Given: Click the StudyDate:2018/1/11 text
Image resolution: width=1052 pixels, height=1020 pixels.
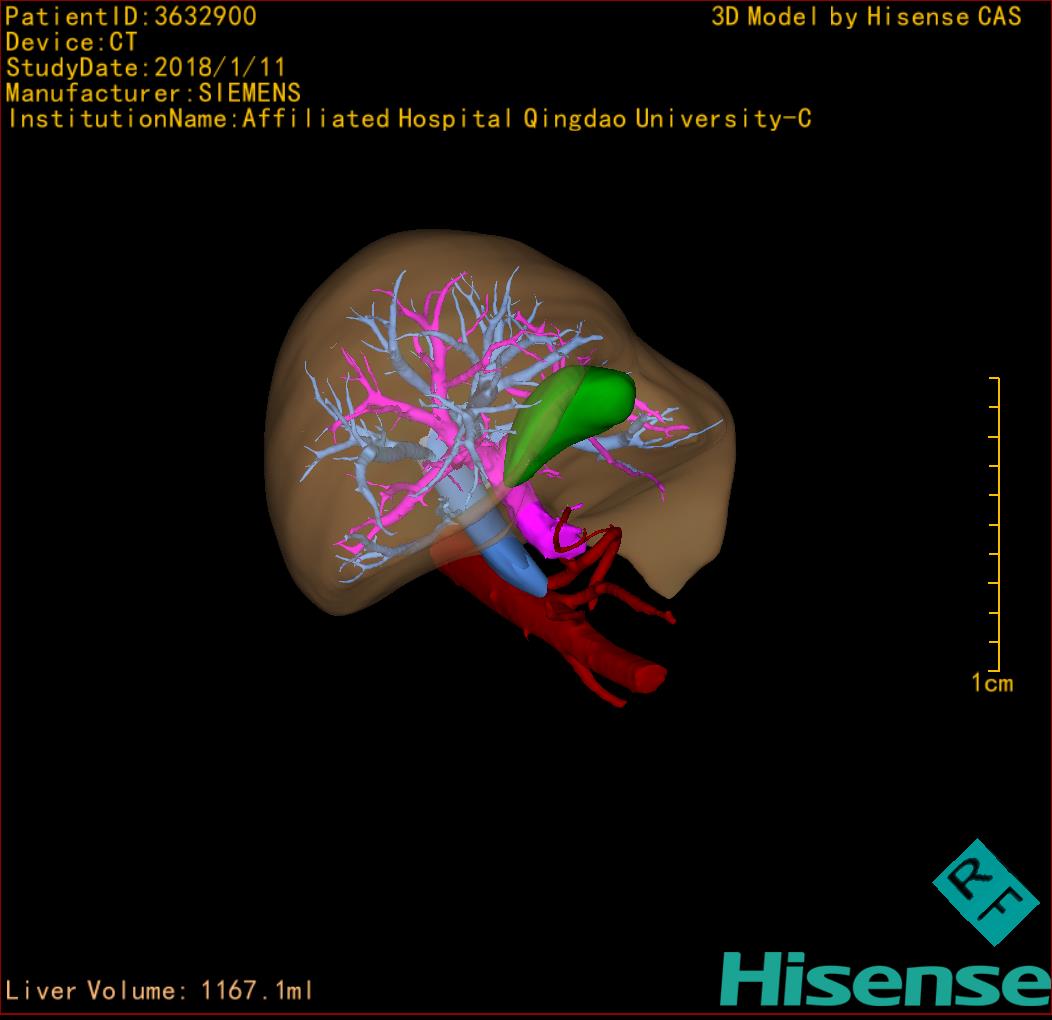Looking at the screenshot, I should [x=146, y=68].
